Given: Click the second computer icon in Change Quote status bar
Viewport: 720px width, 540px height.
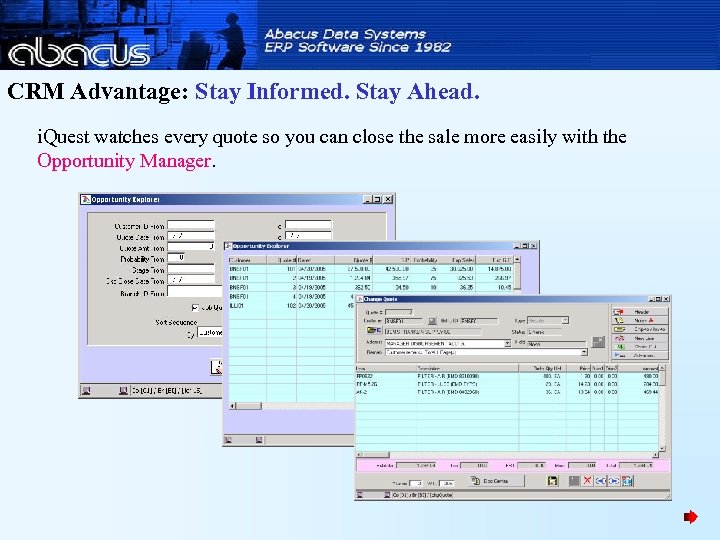Looking at the screenshot, I should tap(387, 495).
